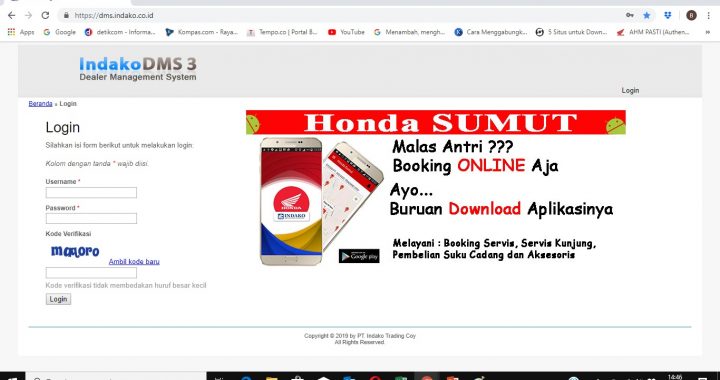Open the Apps bookmarks shortcut
Screen dimensions: 720x380
[21, 32]
